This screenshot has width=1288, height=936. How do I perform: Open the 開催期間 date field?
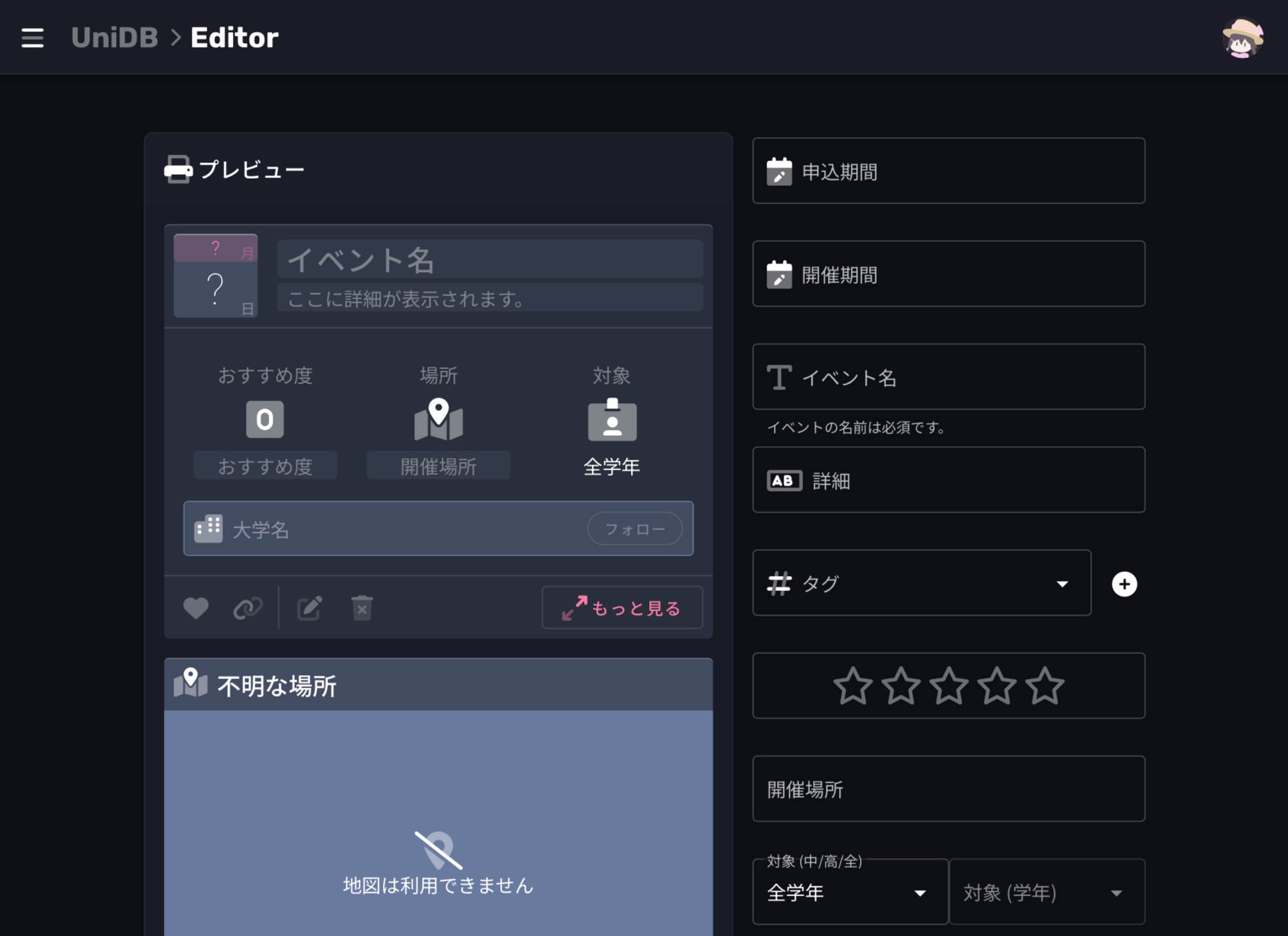(x=949, y=274)
